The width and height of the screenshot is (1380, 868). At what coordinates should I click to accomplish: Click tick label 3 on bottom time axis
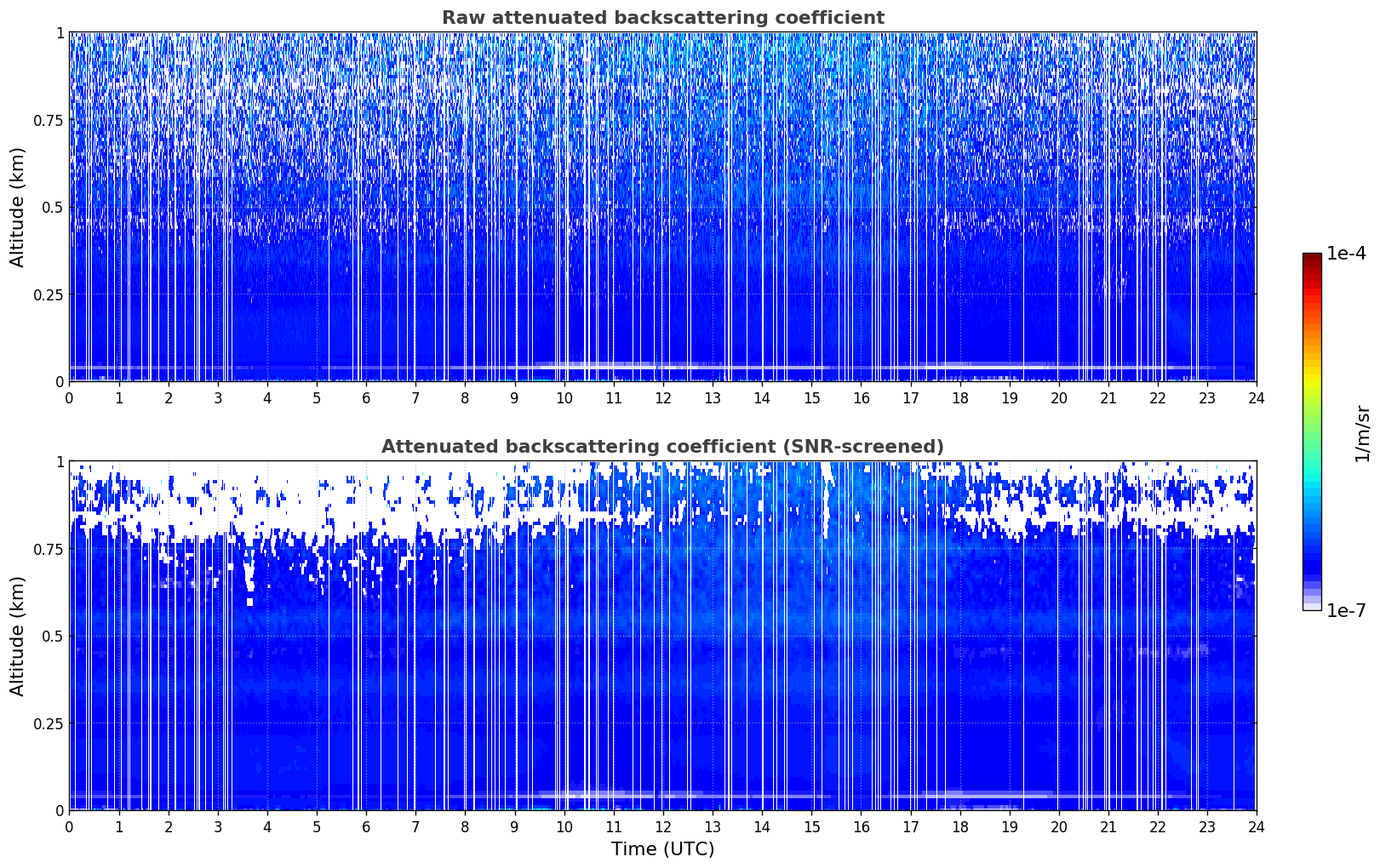(x=217, y=827)
